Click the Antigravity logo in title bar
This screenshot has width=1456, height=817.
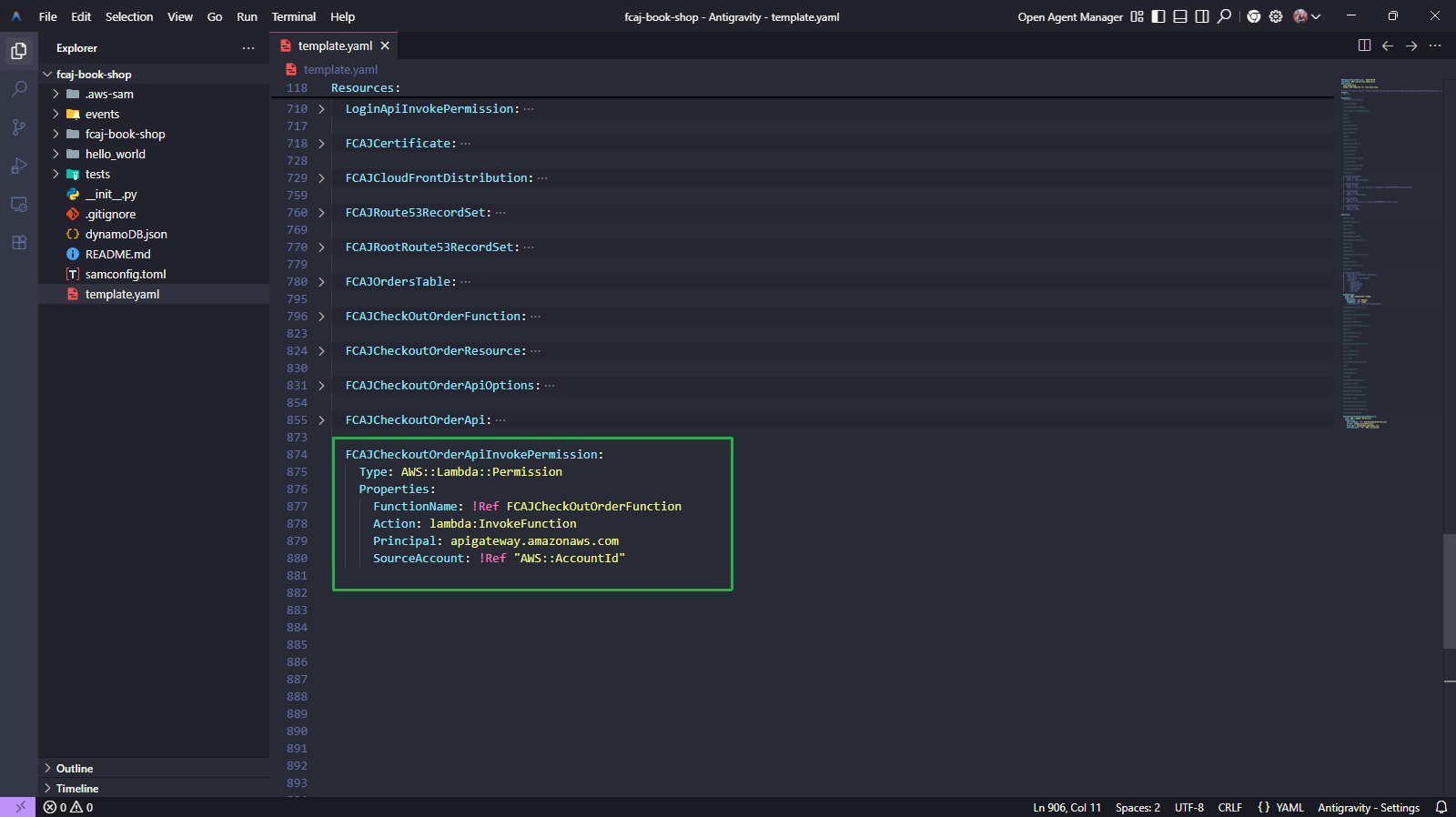click(16, 16)
